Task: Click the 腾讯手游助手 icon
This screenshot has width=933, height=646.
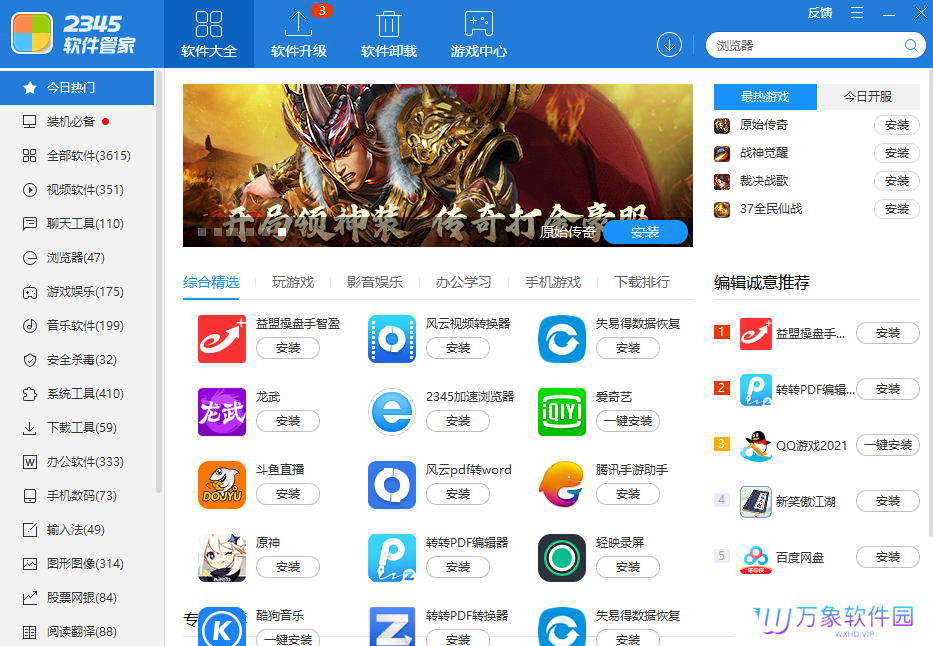Action: point(562,485)
